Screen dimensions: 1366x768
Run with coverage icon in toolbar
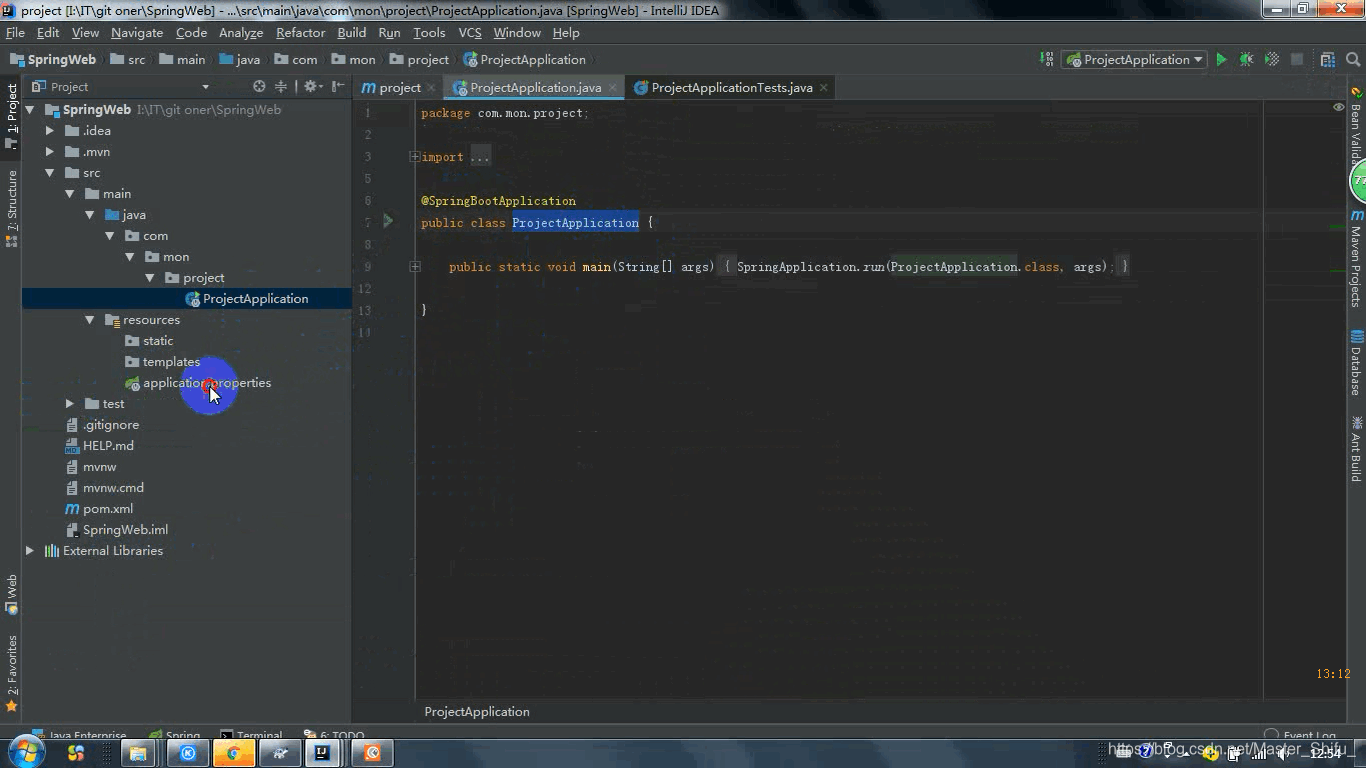click(1272, 60)
